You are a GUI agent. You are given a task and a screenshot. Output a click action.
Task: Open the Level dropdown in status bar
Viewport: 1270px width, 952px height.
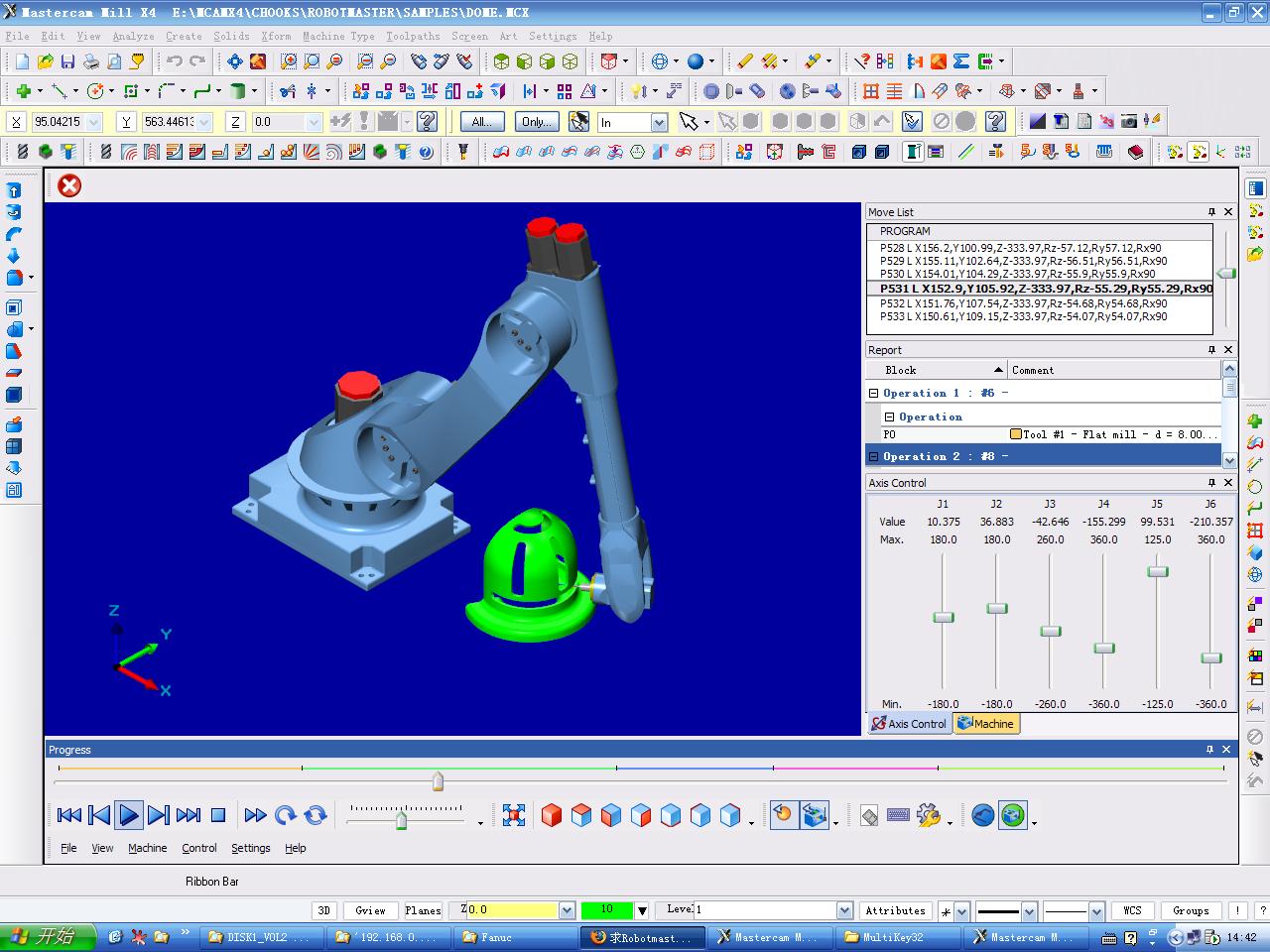[x=844, y=910]
